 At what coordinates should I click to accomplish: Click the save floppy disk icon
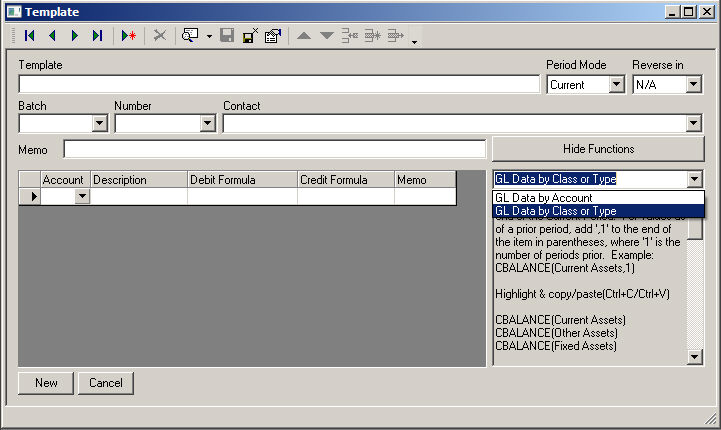click(x=227, y=35)
